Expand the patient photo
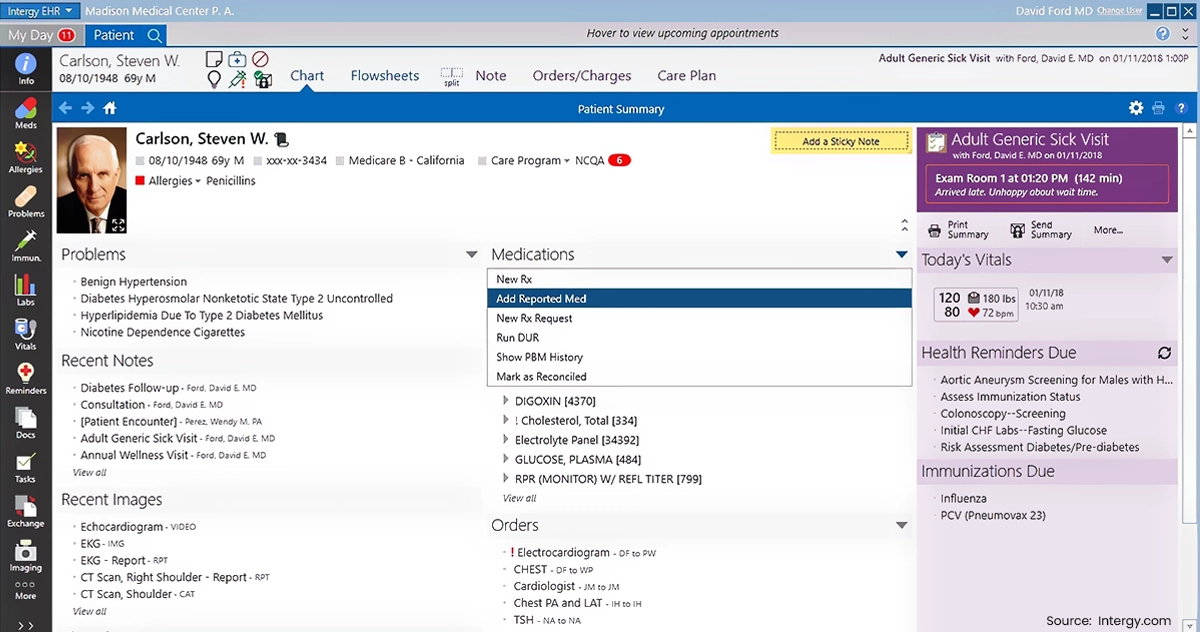1200x632 pixels. tap(119, 226)
